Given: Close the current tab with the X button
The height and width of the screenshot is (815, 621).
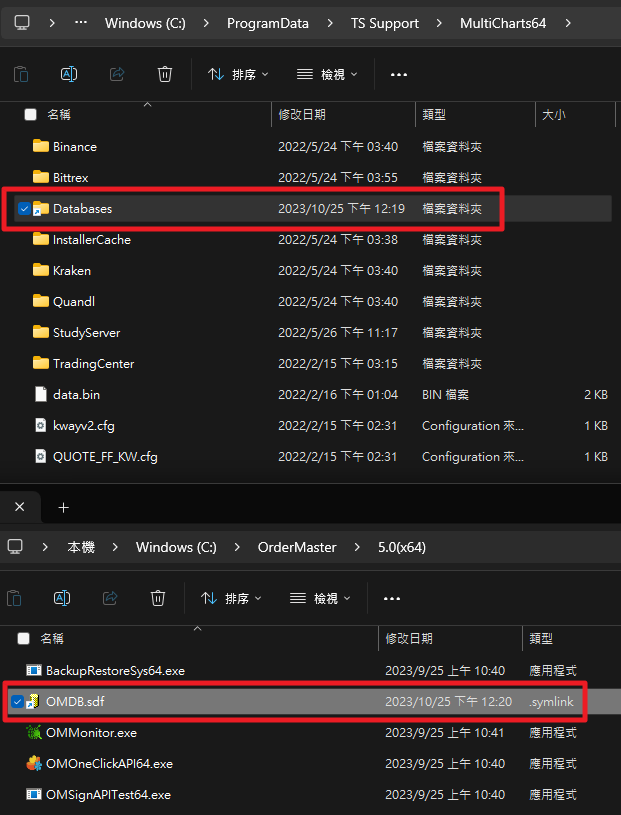Looking at the screenshot, I should coord(20,507).
